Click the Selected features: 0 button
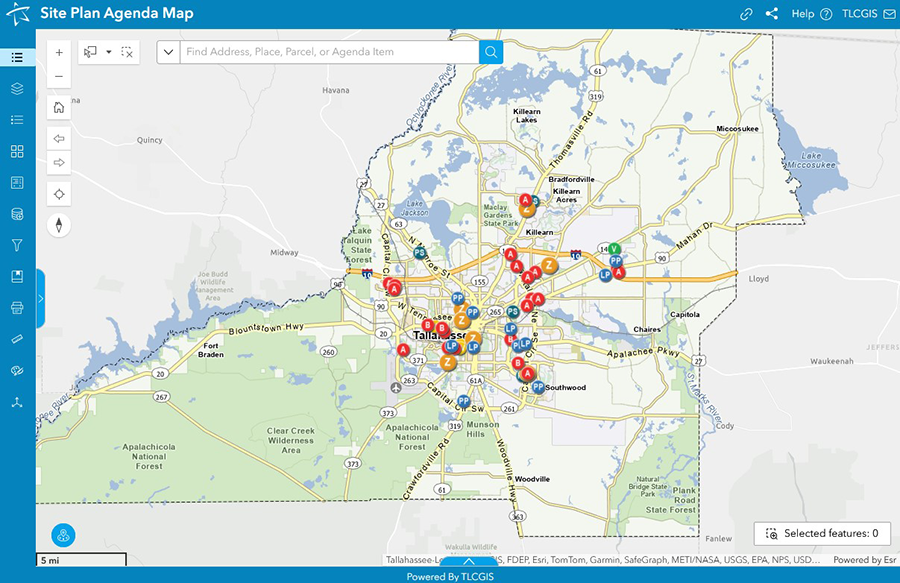Image resolution: width=900 pixels, height=583 pixels. (821, 533)
